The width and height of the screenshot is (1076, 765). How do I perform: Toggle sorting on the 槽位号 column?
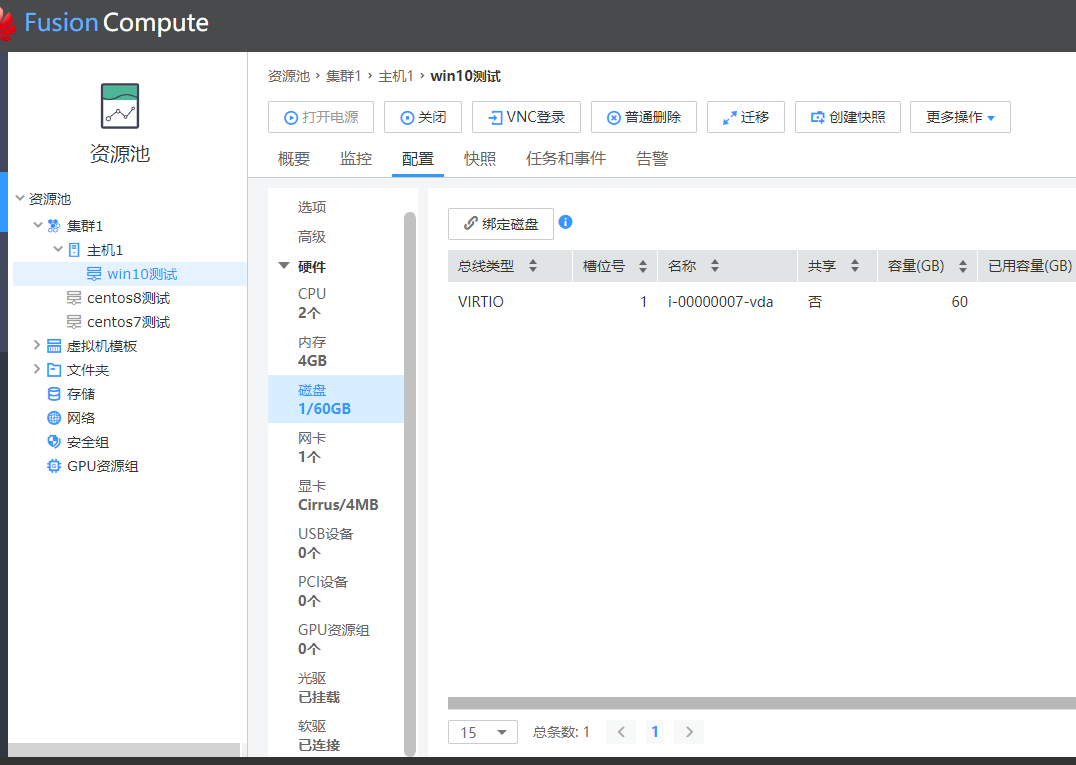tap(644, 265)
